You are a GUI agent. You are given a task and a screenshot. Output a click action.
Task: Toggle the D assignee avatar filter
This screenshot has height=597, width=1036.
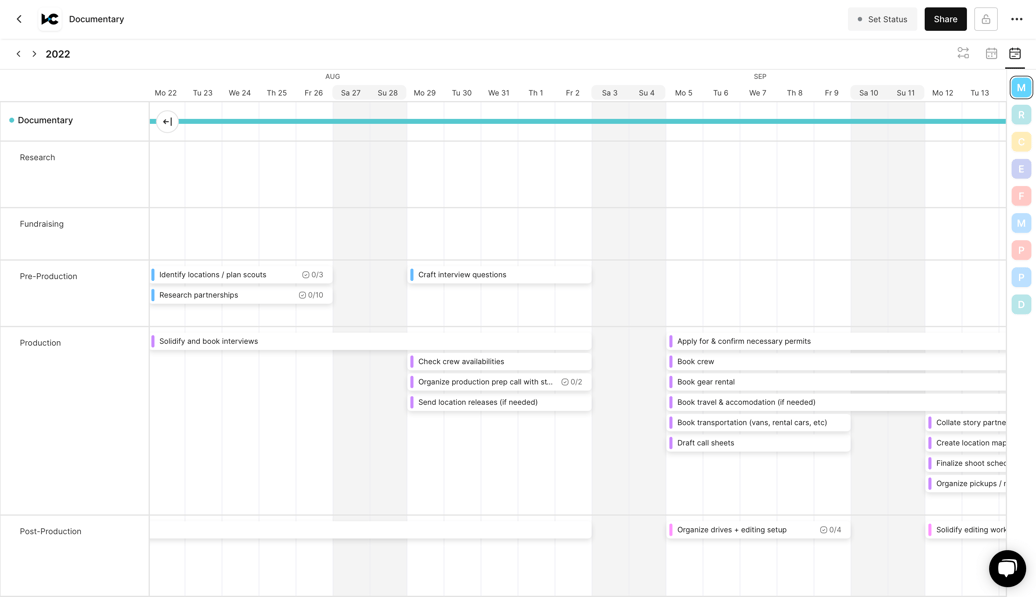(x=1021, y=303)
